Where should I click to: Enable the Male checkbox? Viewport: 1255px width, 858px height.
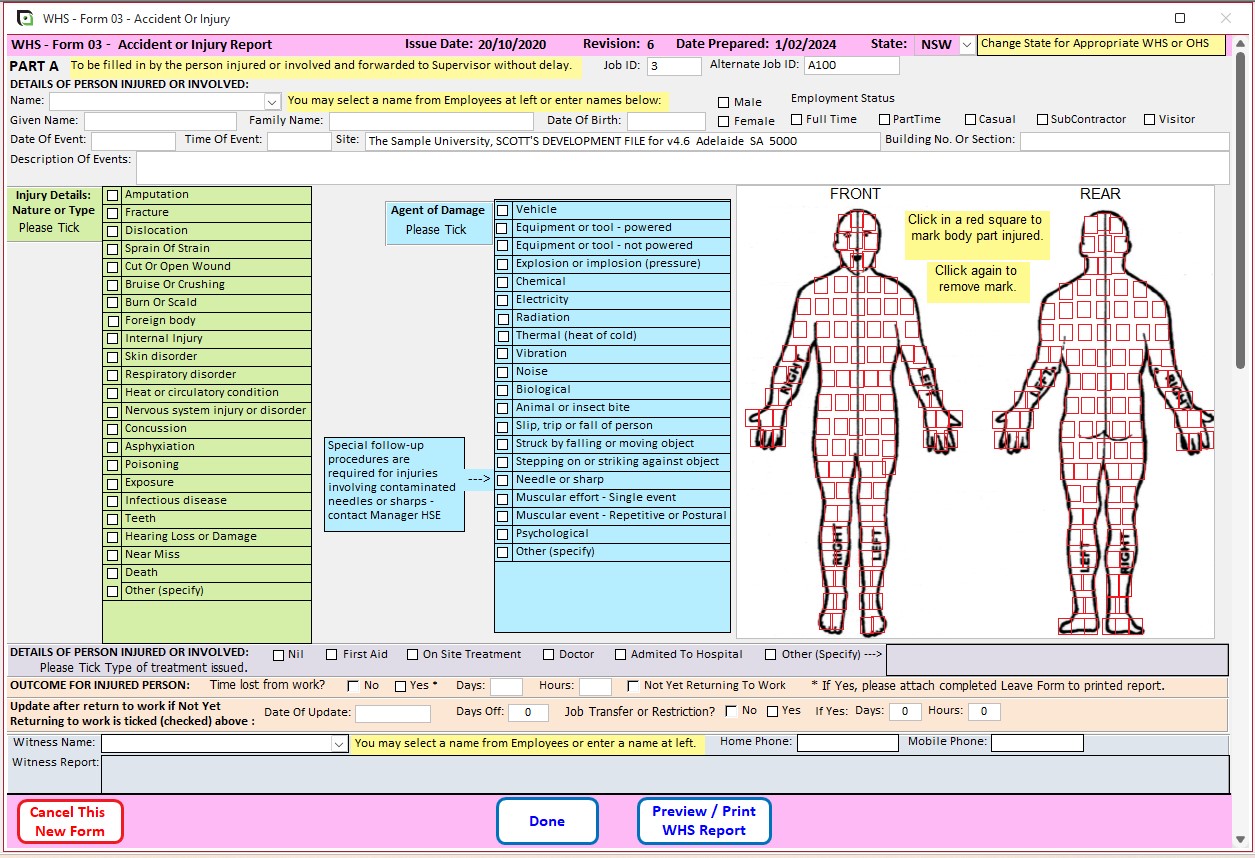pyautogui.click(x=723, y=101)
